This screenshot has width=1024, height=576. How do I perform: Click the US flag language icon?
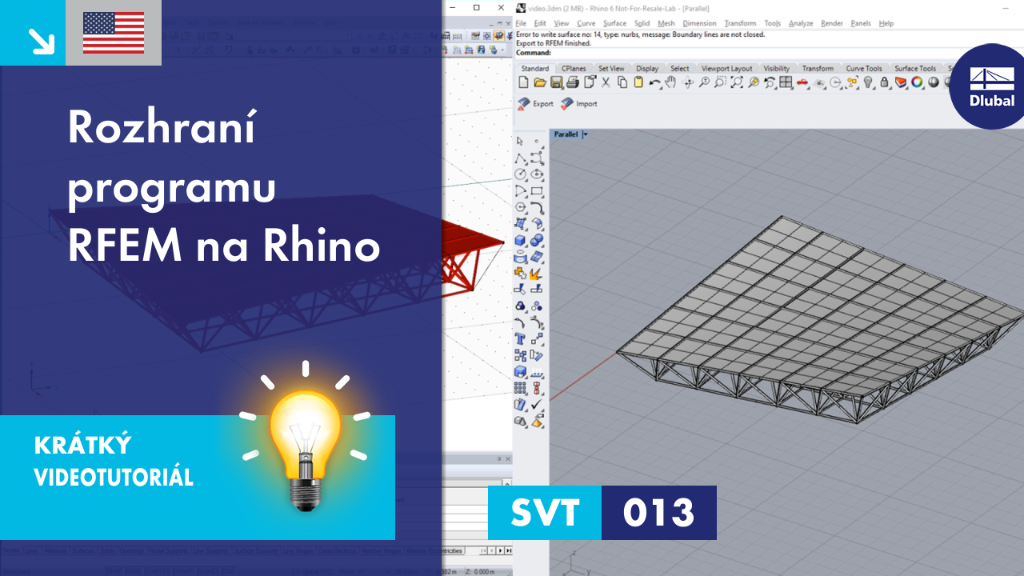(114, 33)
